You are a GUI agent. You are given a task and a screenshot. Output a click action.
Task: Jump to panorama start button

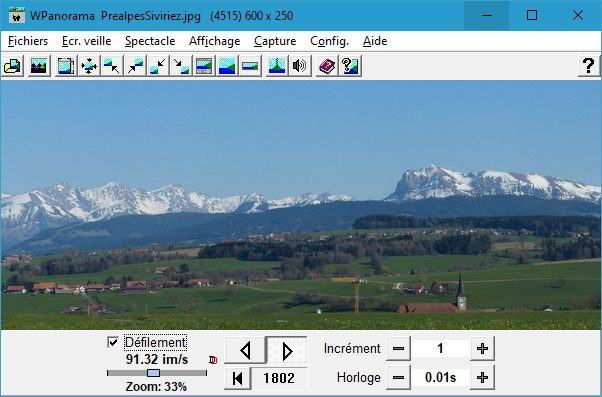point(238,378)
